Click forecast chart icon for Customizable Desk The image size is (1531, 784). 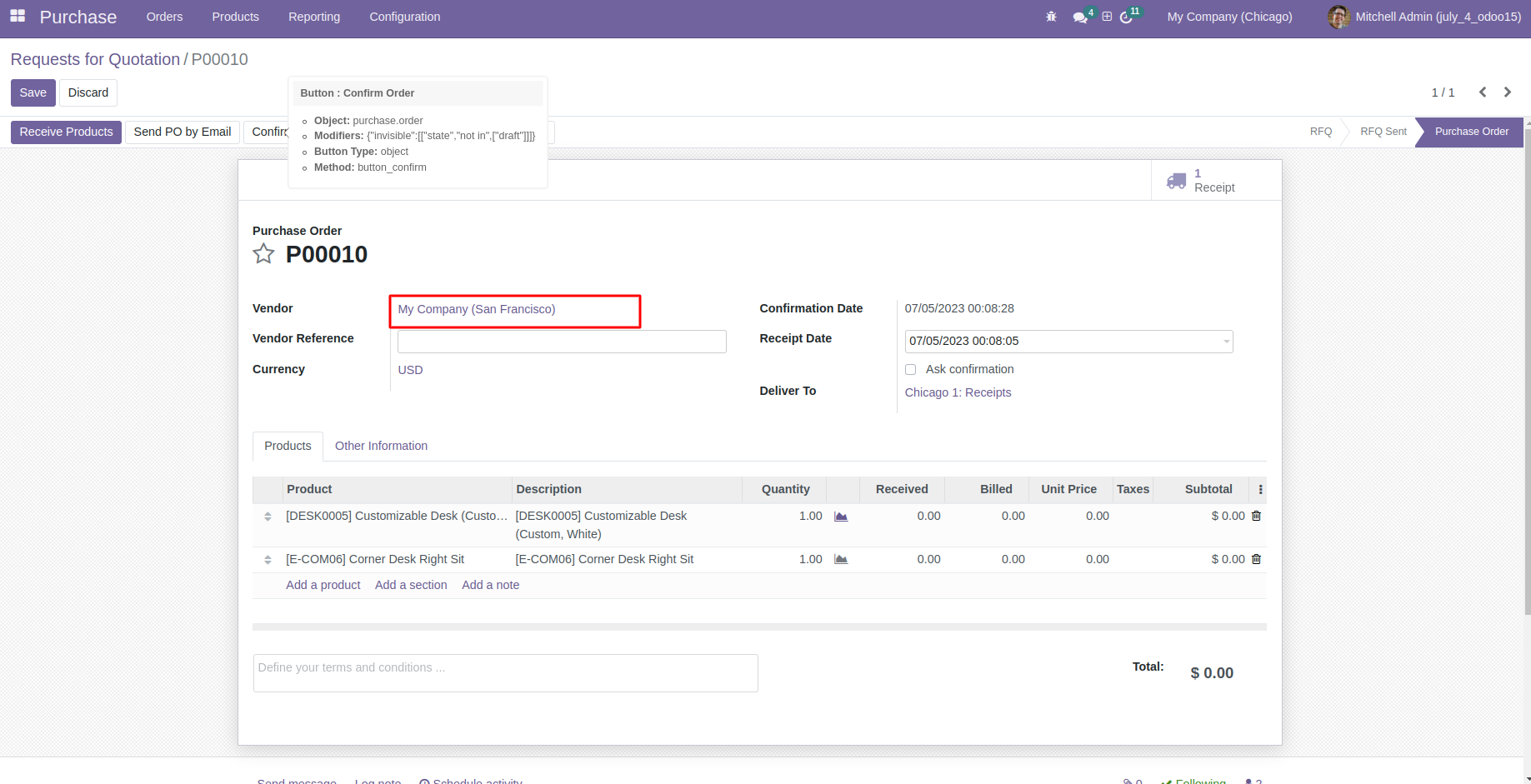[841, 517]
